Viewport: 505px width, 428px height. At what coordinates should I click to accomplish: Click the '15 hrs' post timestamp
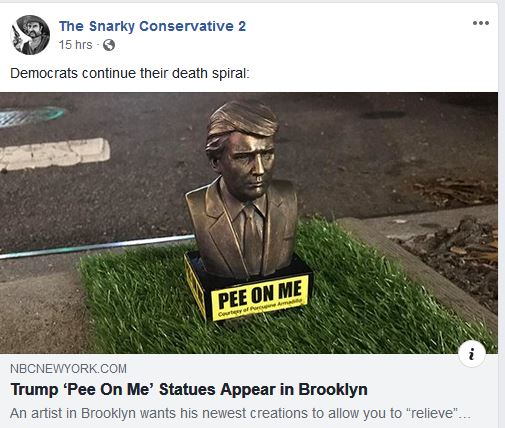pyautogui.click(x=75, y=45)
